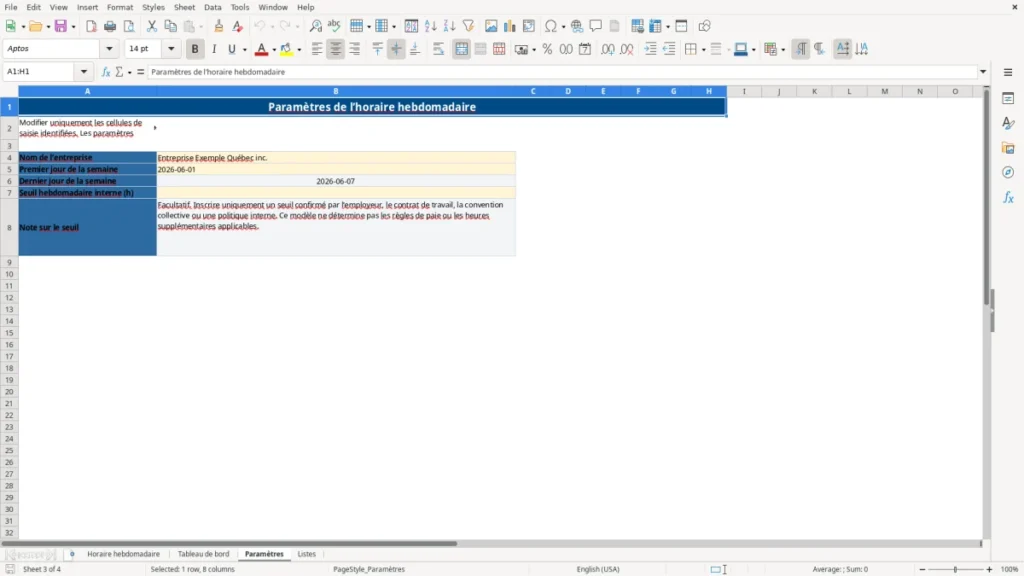Open font color dropdown arrow

pos(274,50)
